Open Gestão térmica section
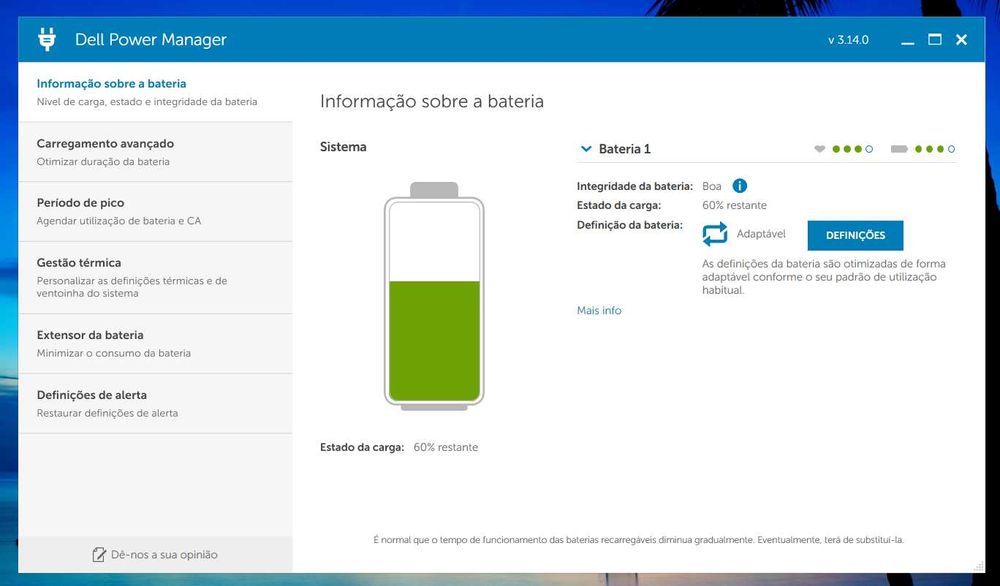The image size is (1000, 586). point(155,277)
